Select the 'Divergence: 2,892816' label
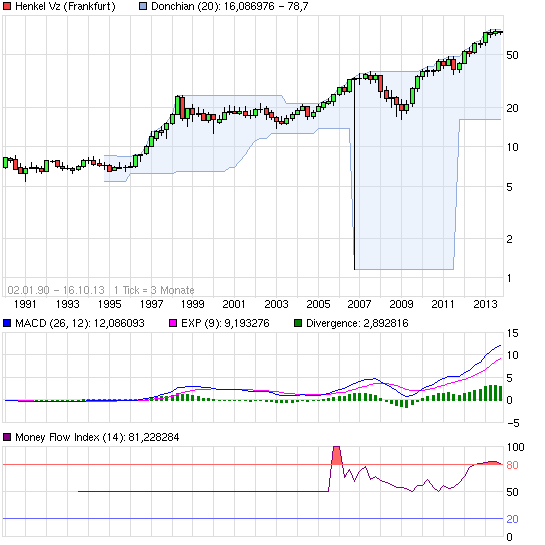The height and width of the screenshot is (545, 545). point(357,323)
